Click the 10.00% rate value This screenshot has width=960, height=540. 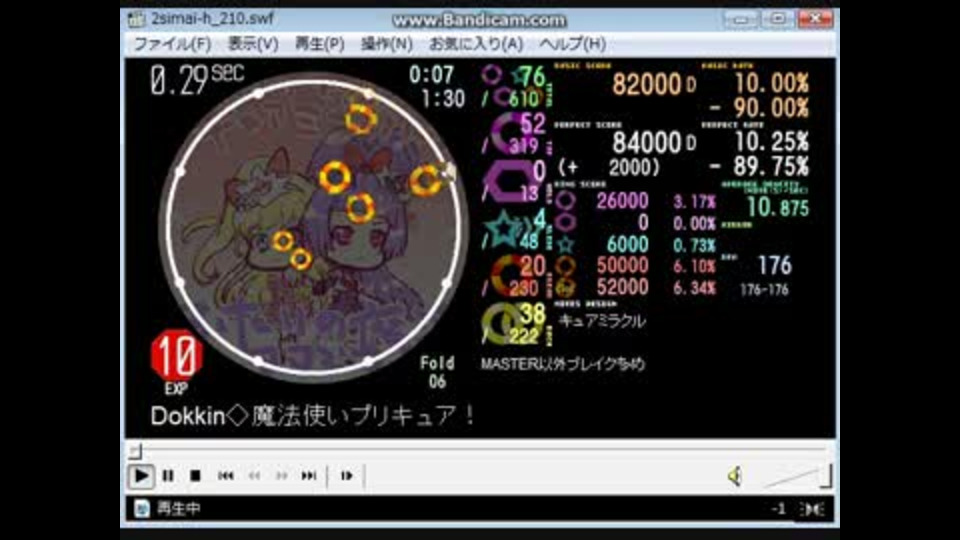point(771,83)
